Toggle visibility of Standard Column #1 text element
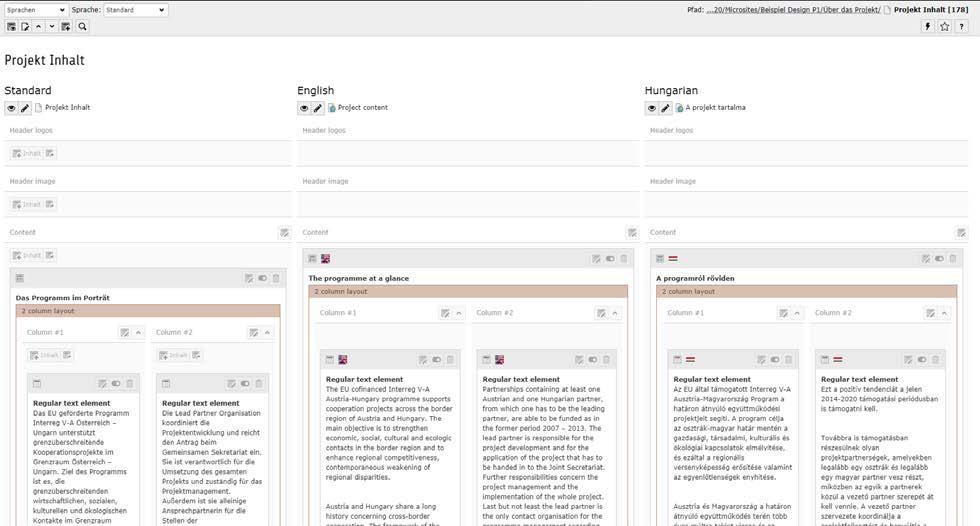The image size is (980, 526). [116, 384]
